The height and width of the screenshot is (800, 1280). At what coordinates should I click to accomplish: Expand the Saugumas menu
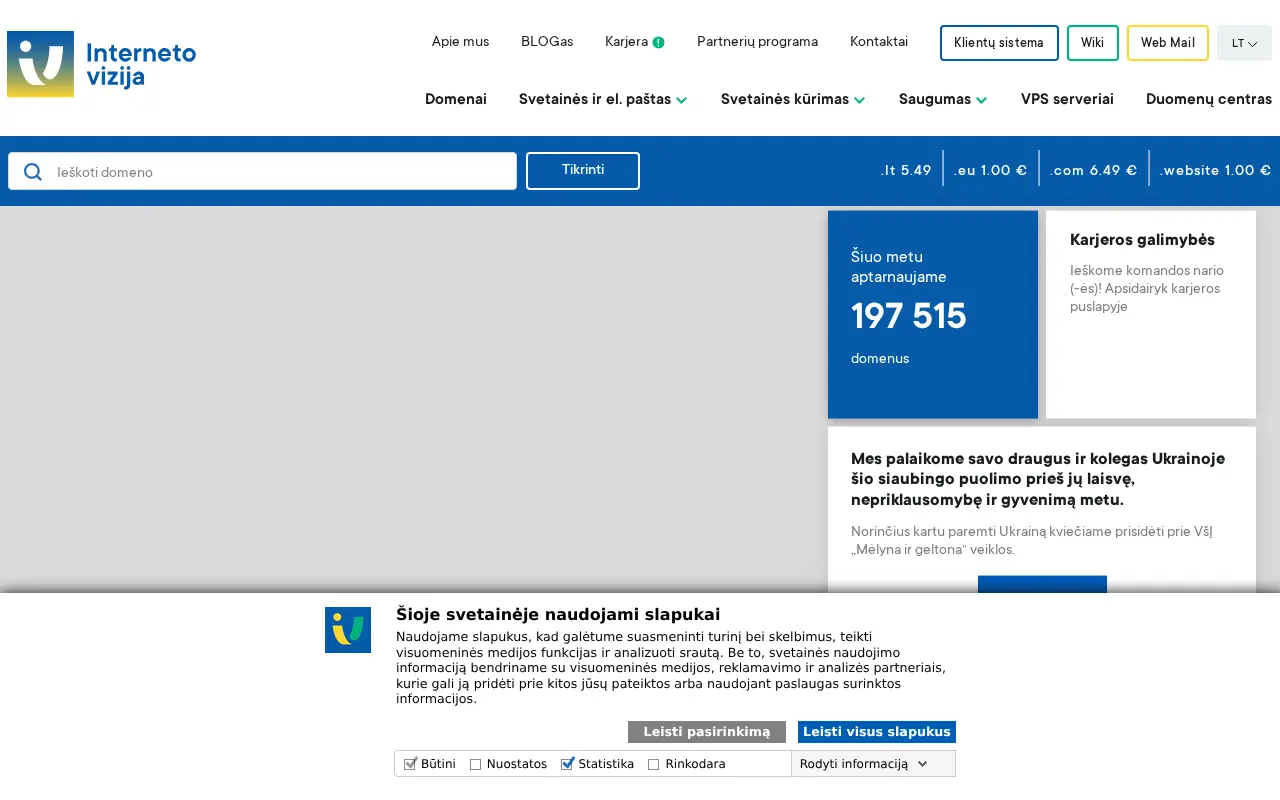943,99
